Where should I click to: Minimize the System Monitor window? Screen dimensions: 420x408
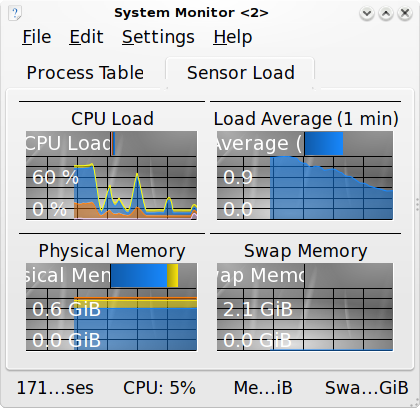pyautogui.click(x=367, y=13)
